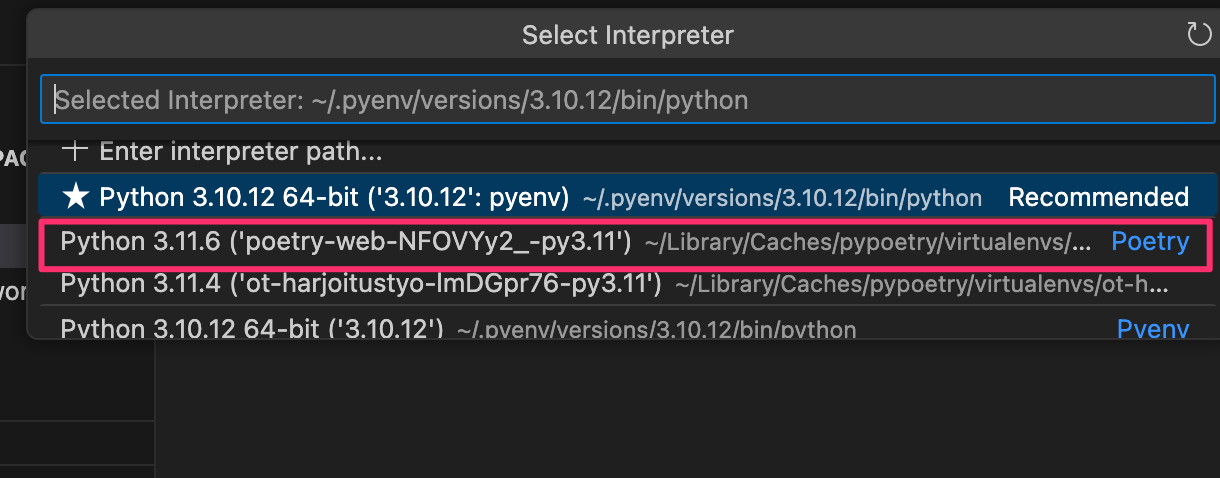Pick the Python 3.11.4 ot-harjoitustyo interpreter
1220x478 pixels.
click(x=360, y=285)
